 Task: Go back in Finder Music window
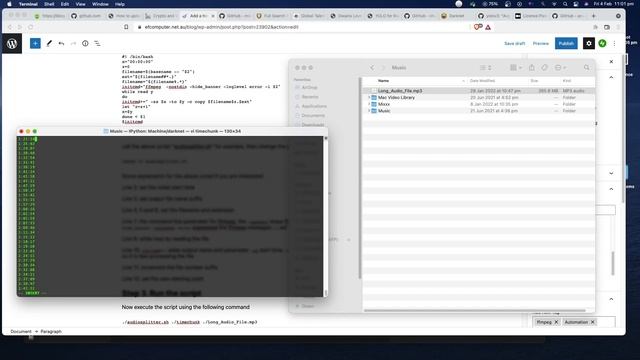point(372,68)
